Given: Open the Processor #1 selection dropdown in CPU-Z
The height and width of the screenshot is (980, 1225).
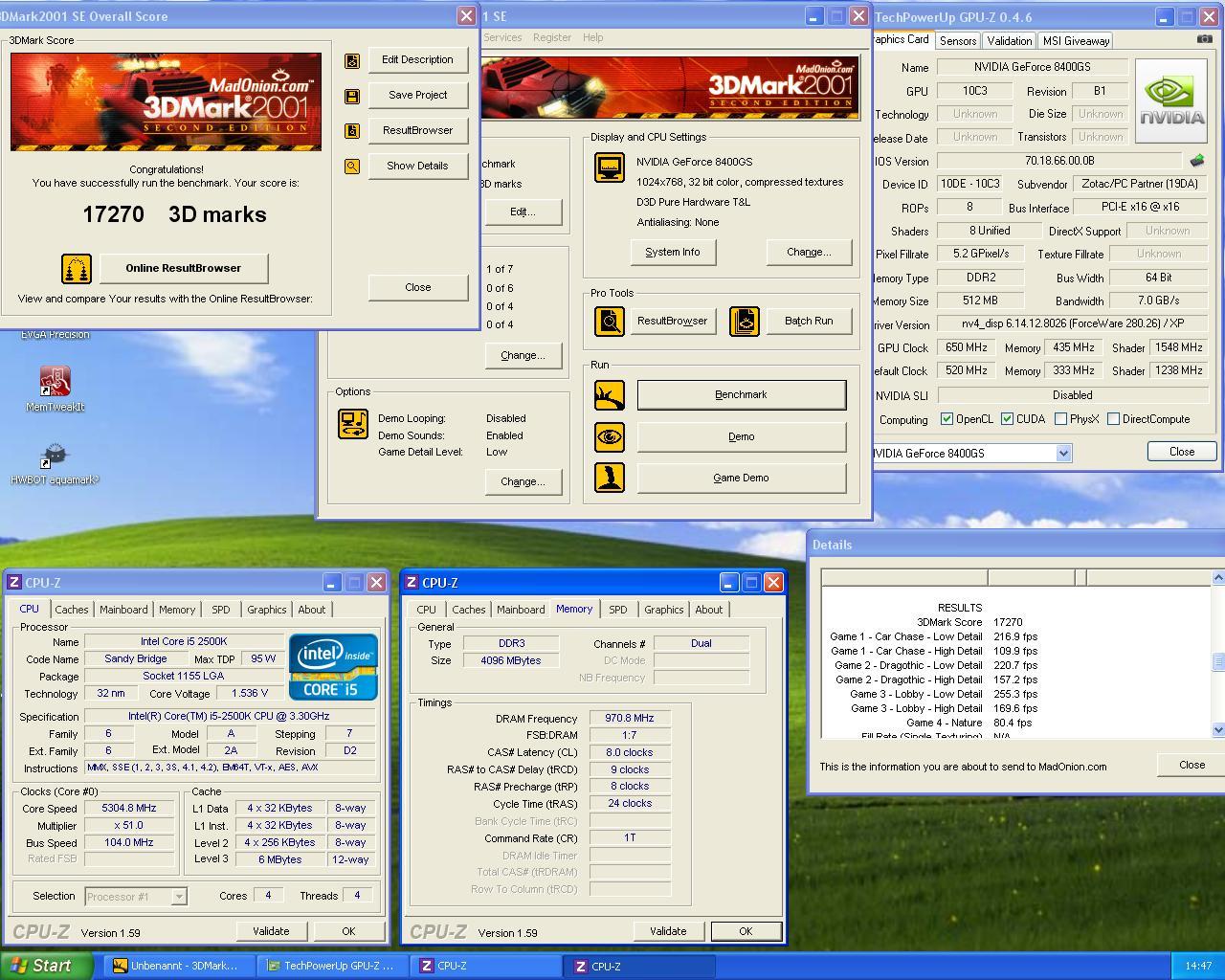Looking at the screenshot, I should coord(179,897).
